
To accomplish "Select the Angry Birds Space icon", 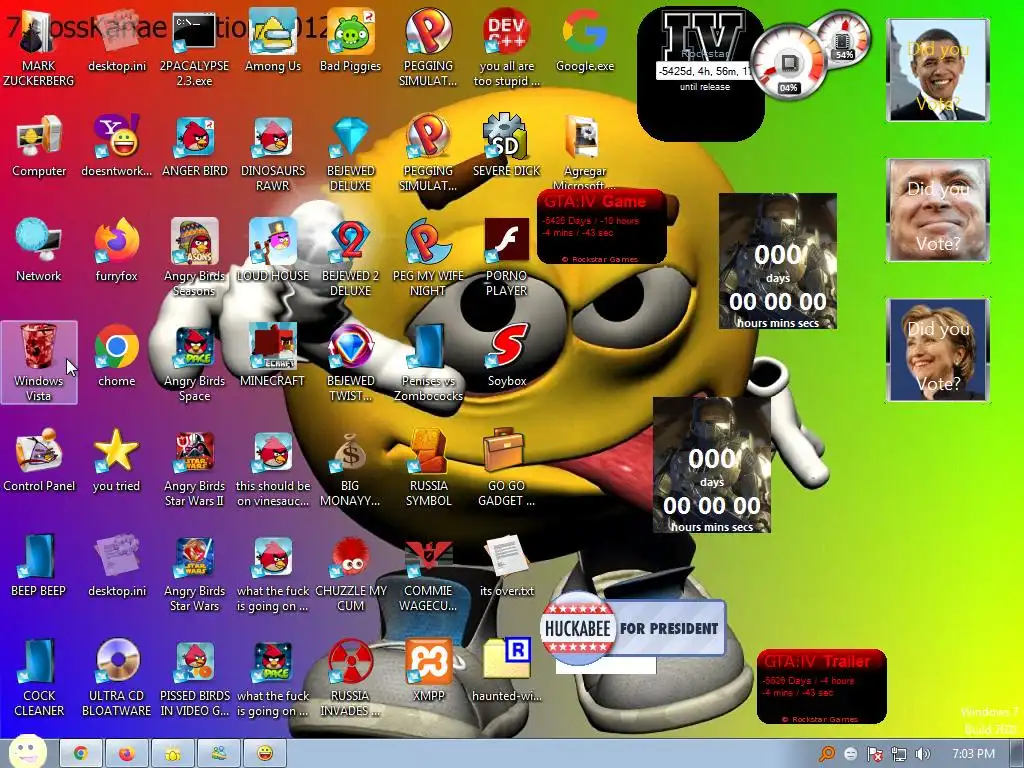I will click(x=195, y=363).
